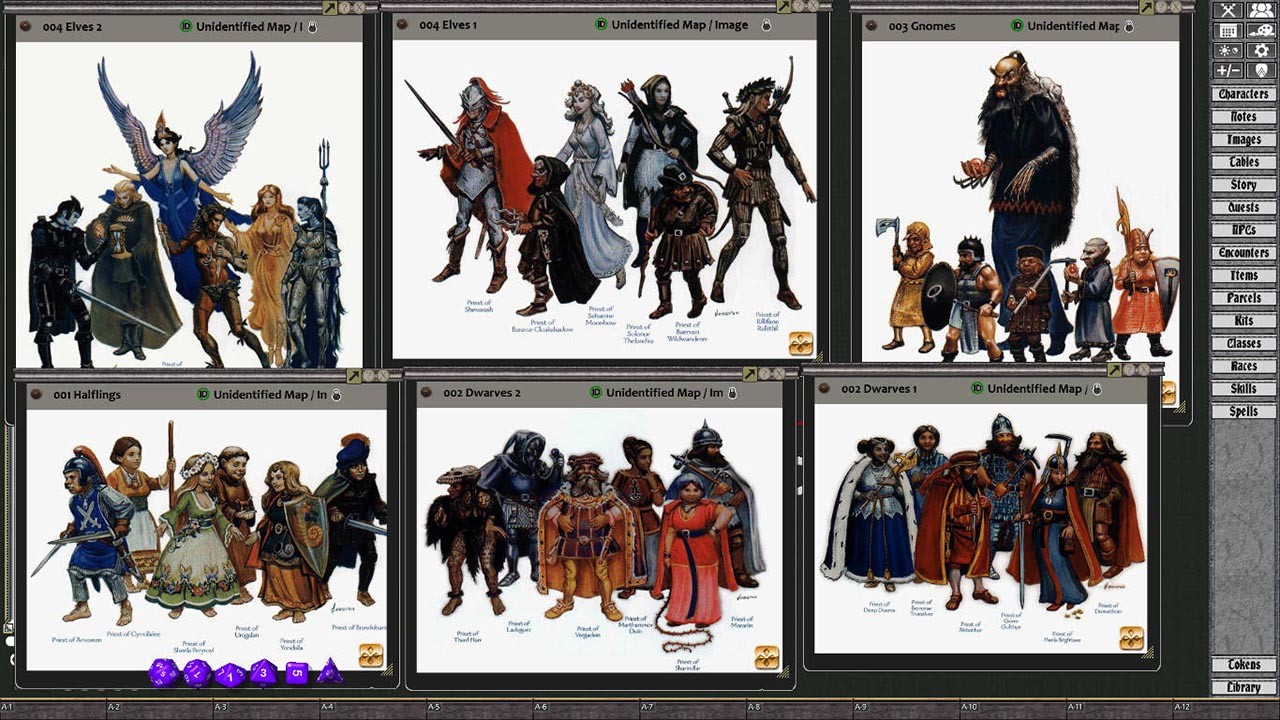This screenshot has height=720, width=1280.
Task: Toggle ID identification on 004 Elves 1 window
Action: pos(600,25)
